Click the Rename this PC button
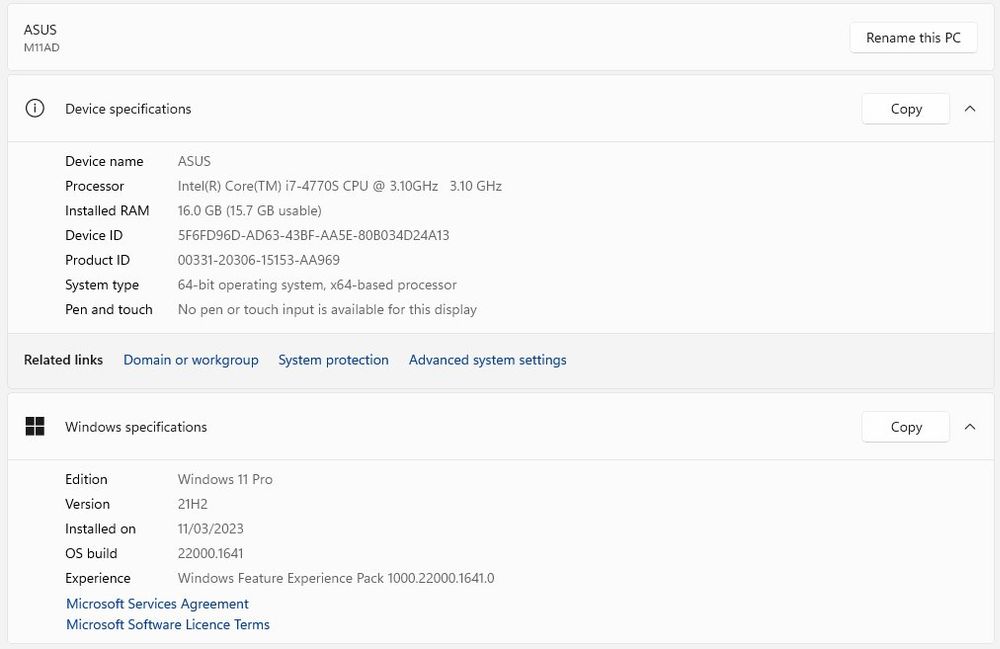Viewport: 1000px width, 649px height. pos(913,37)
